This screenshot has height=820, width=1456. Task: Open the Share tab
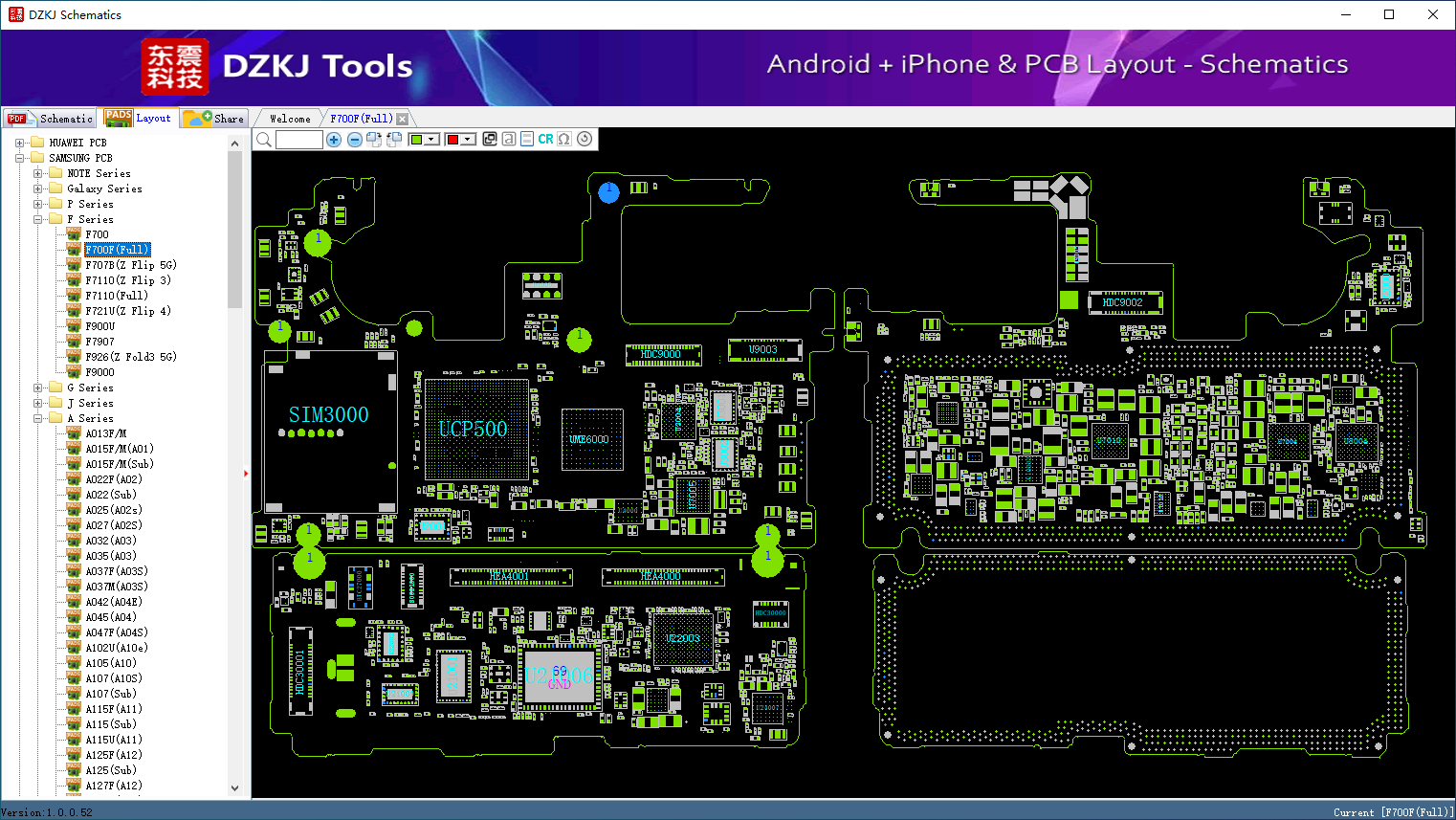[215, 119]
